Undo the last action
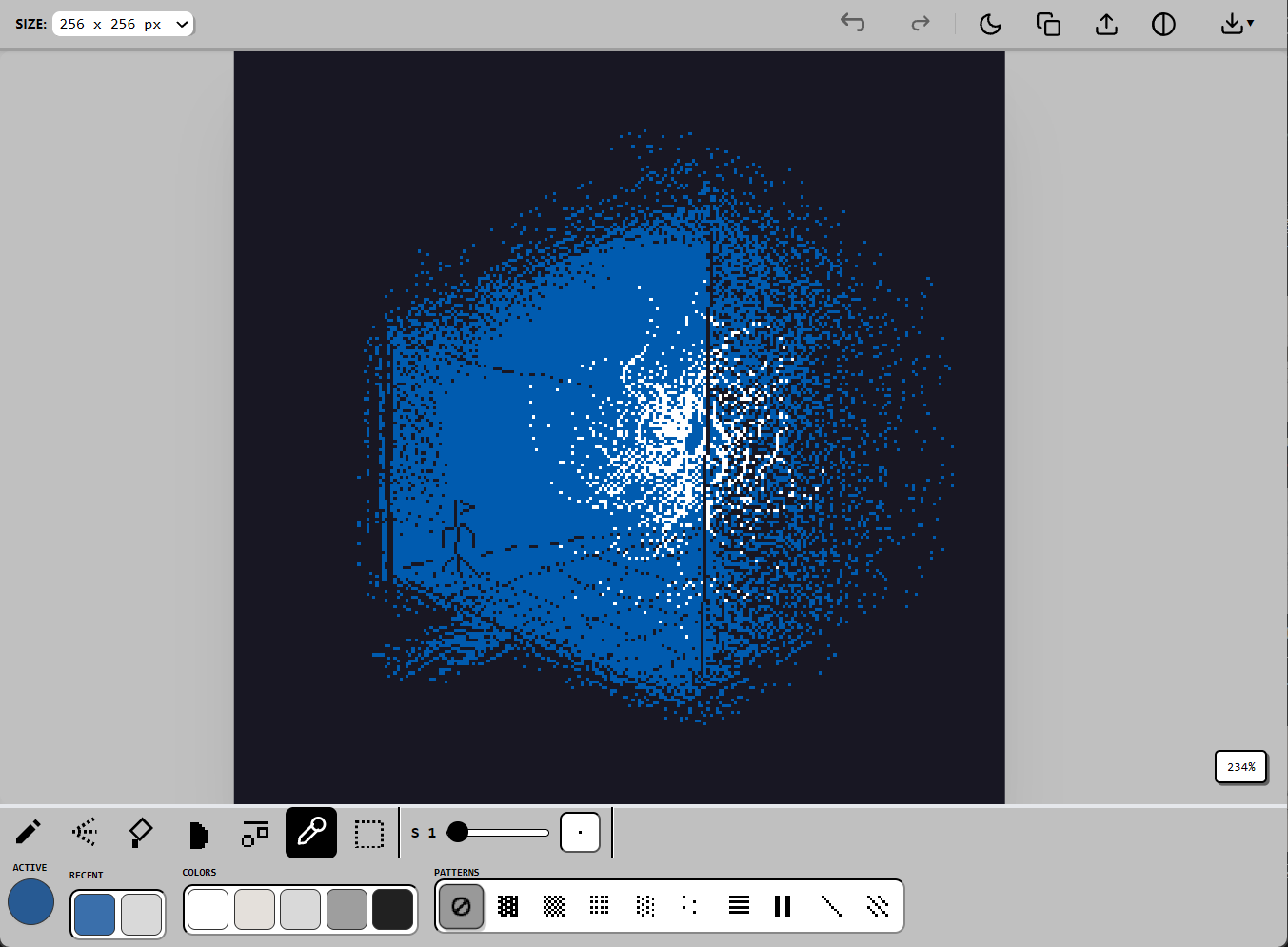 (852, 23)
